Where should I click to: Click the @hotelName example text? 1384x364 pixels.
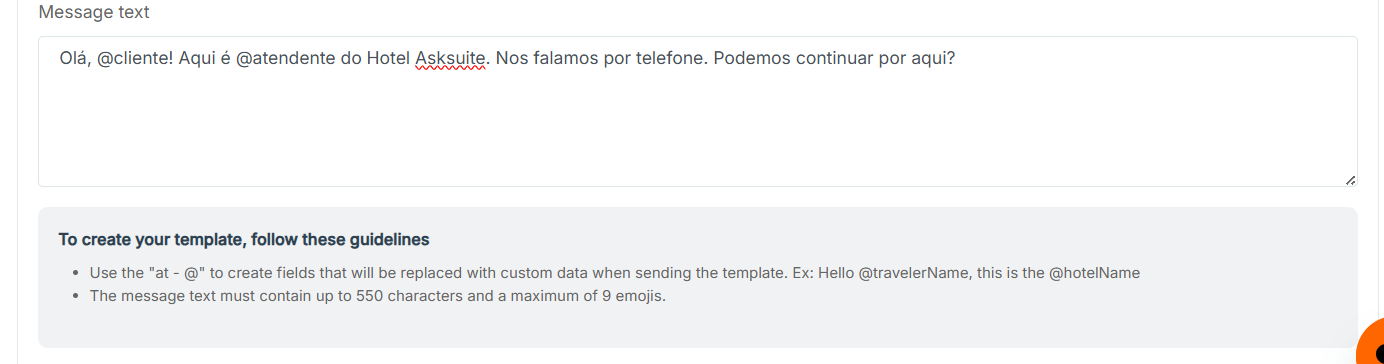1095,272
